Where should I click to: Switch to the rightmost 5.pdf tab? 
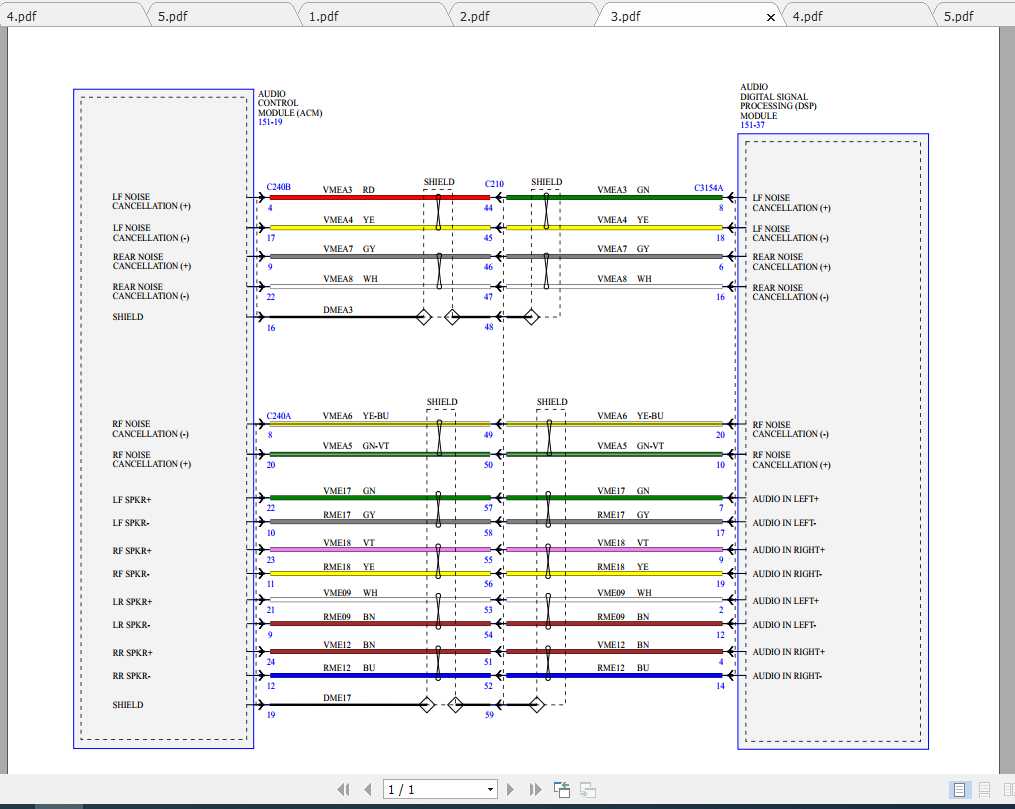(x=961, y=15)
